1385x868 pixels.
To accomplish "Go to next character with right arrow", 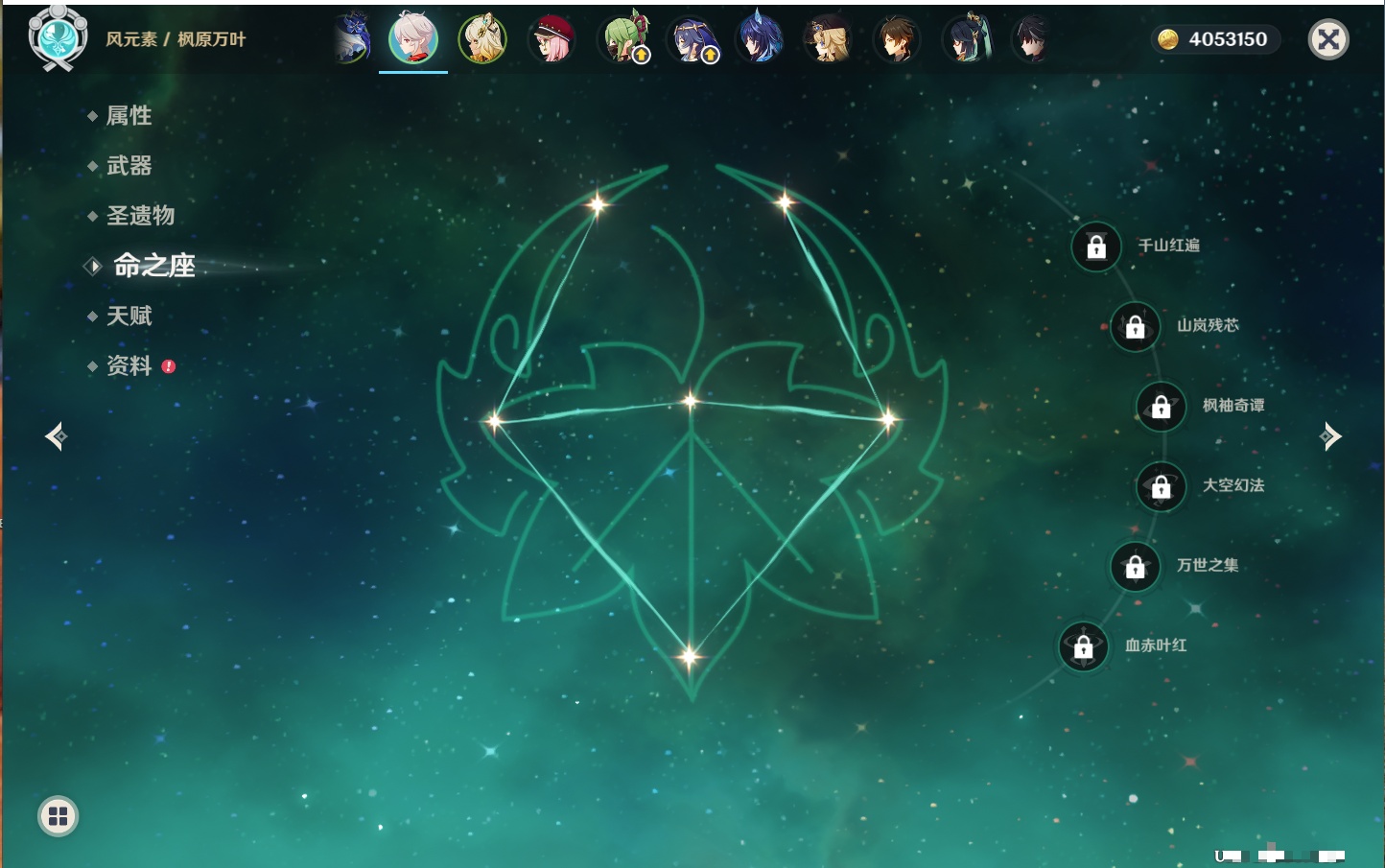I will point(1330,436).
